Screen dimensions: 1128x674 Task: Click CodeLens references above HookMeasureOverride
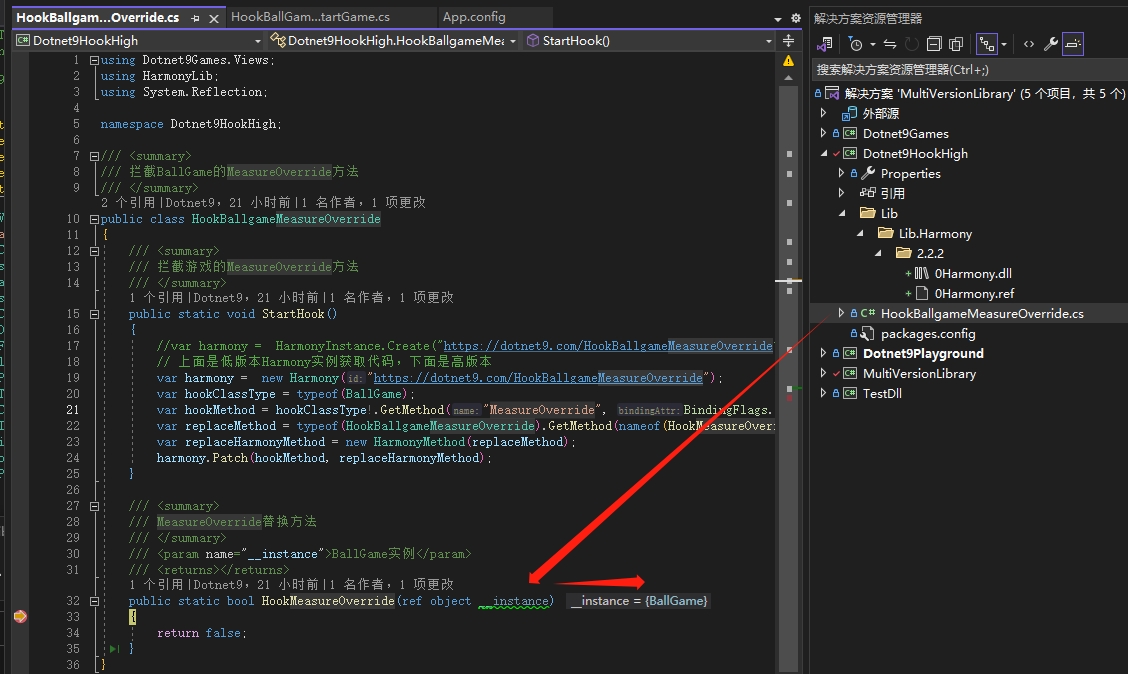[x=156, y=585]
